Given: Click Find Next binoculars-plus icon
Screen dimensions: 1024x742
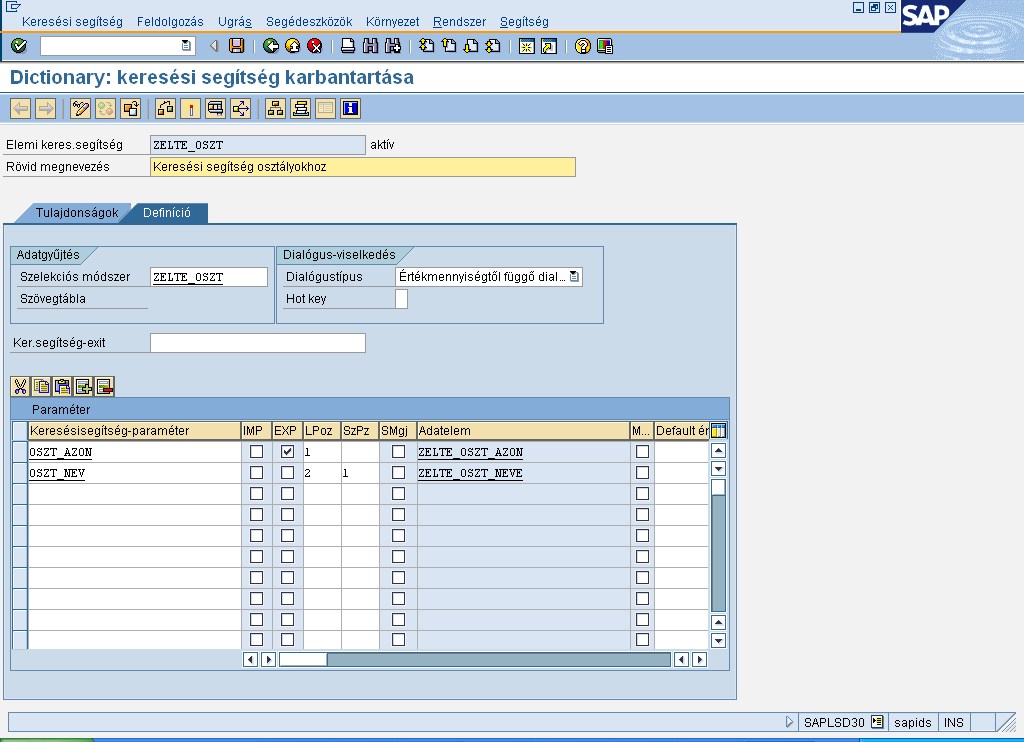Looking at the screenshot, I should [x=392, y=46].
